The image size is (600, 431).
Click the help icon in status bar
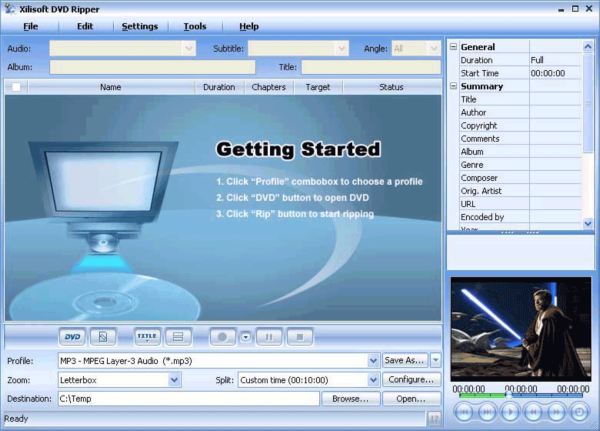click(434, 418)
